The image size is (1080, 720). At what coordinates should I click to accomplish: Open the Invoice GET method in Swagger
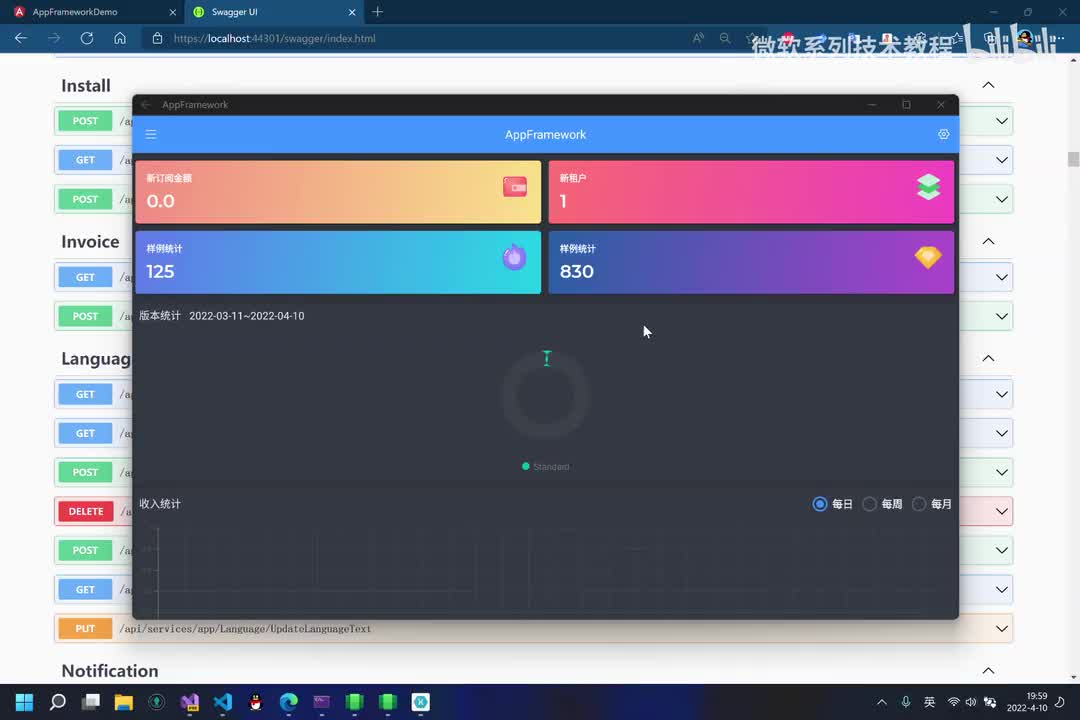tap(85, 277)
